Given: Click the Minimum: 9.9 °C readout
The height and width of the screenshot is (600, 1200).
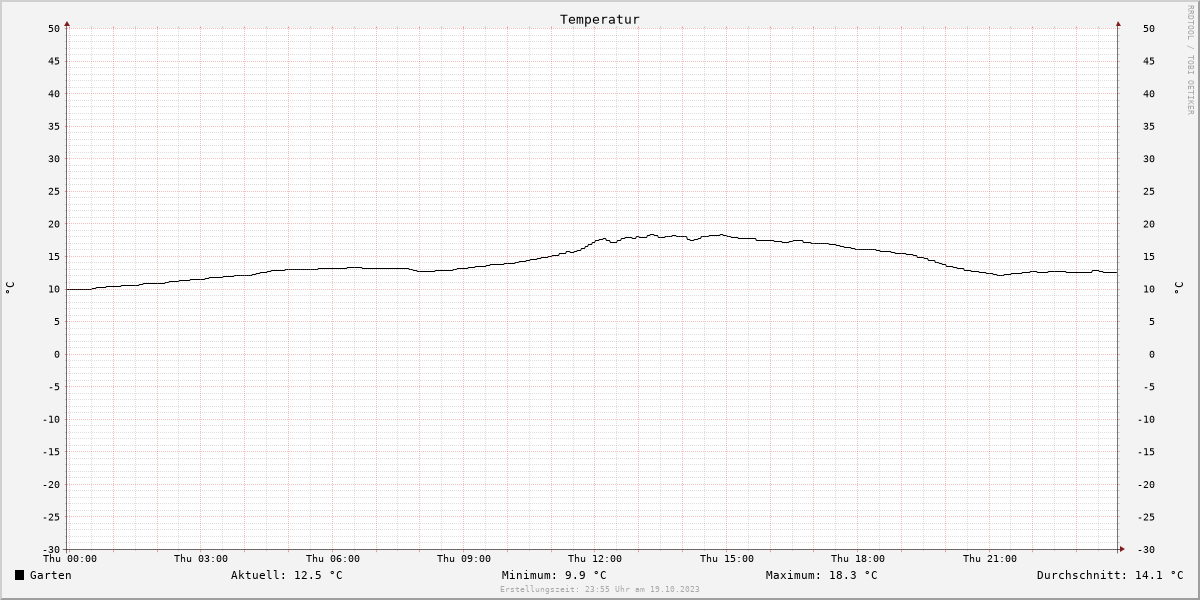Looking at the screenshot, I should coord(554,575).
